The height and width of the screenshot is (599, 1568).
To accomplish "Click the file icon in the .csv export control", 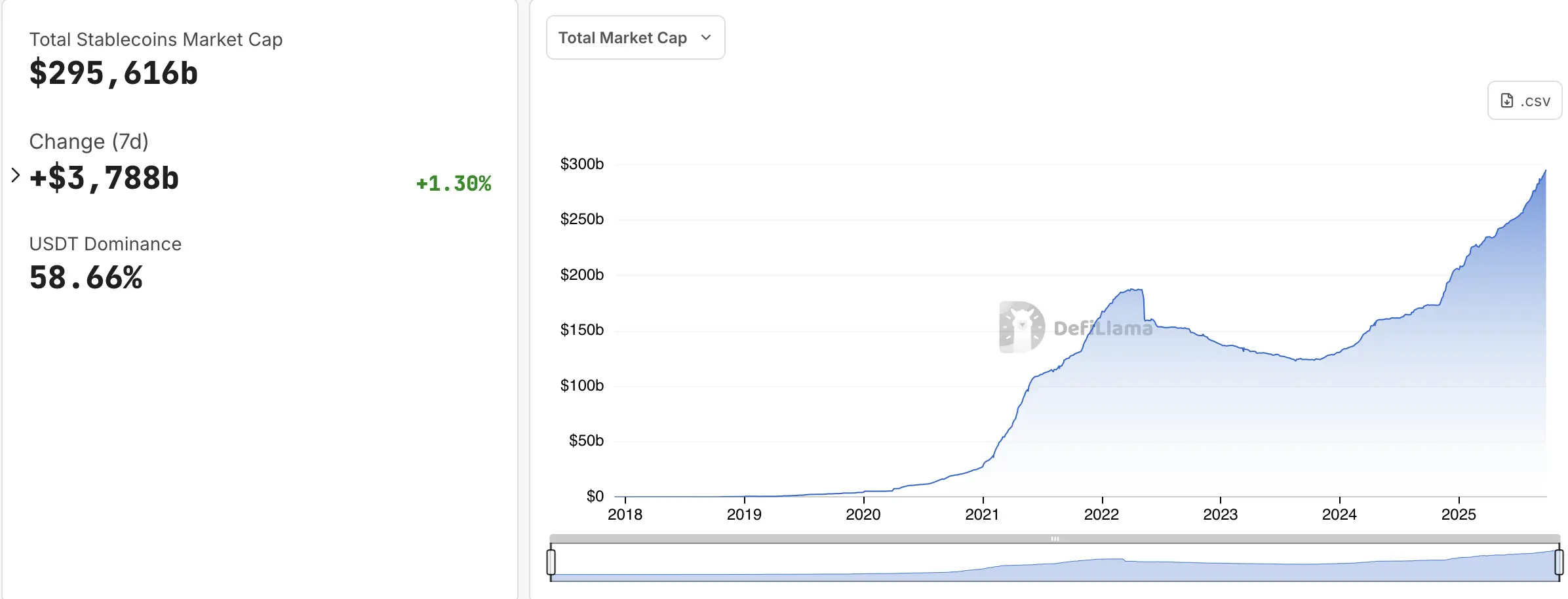I will pyautogui.click(x=1506, y=100).
